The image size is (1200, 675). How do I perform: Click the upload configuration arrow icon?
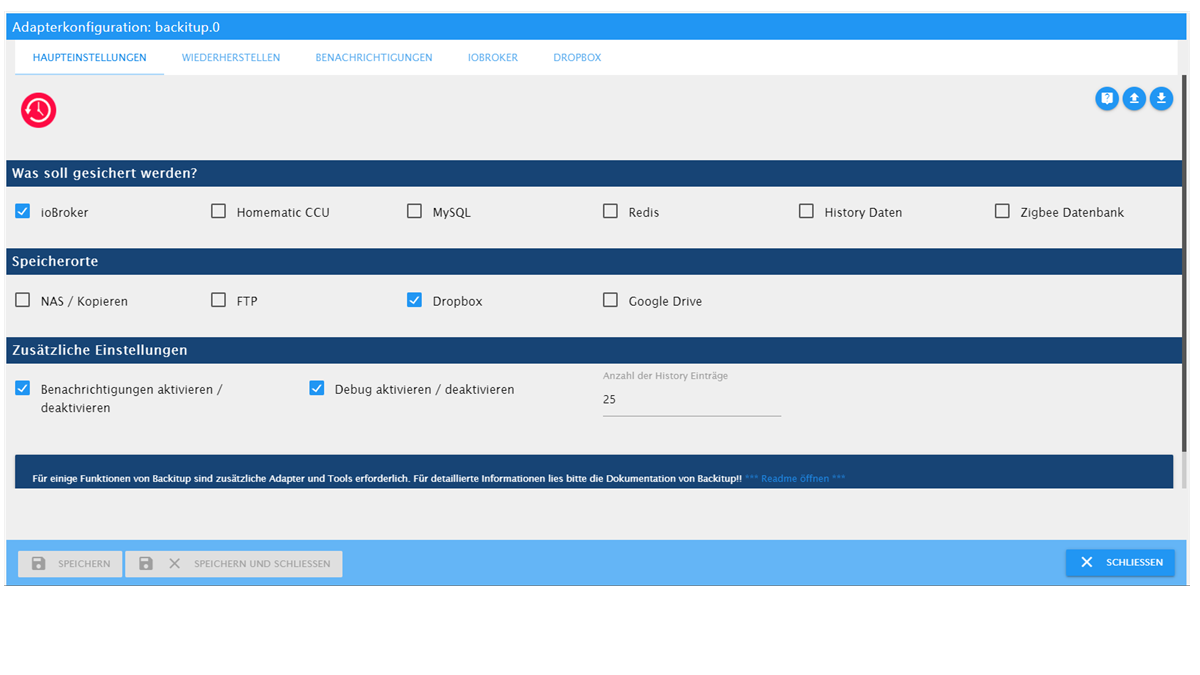click(x=1134, y=98)
